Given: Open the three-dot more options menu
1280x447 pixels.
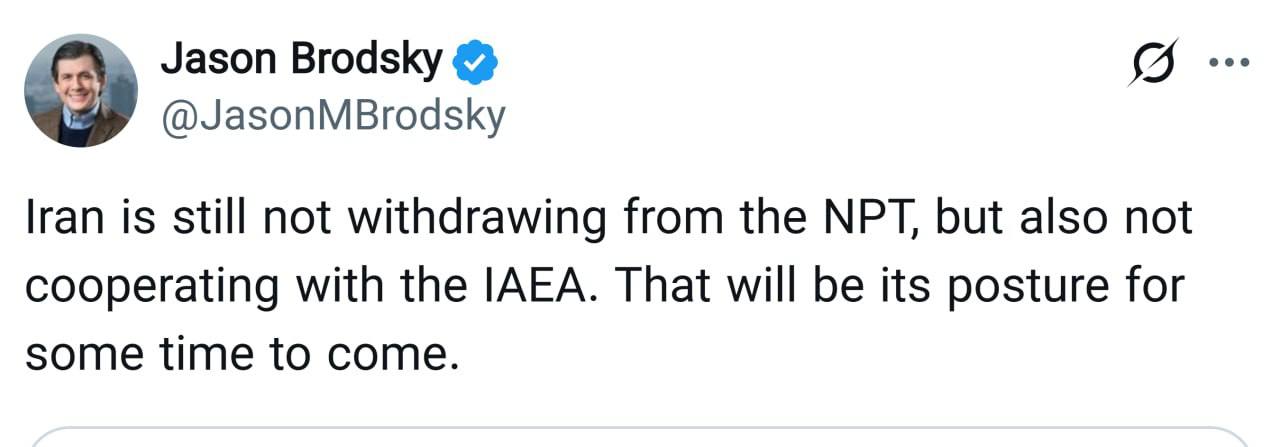Looking at the screenshot, I should [x=1228, y=63].
